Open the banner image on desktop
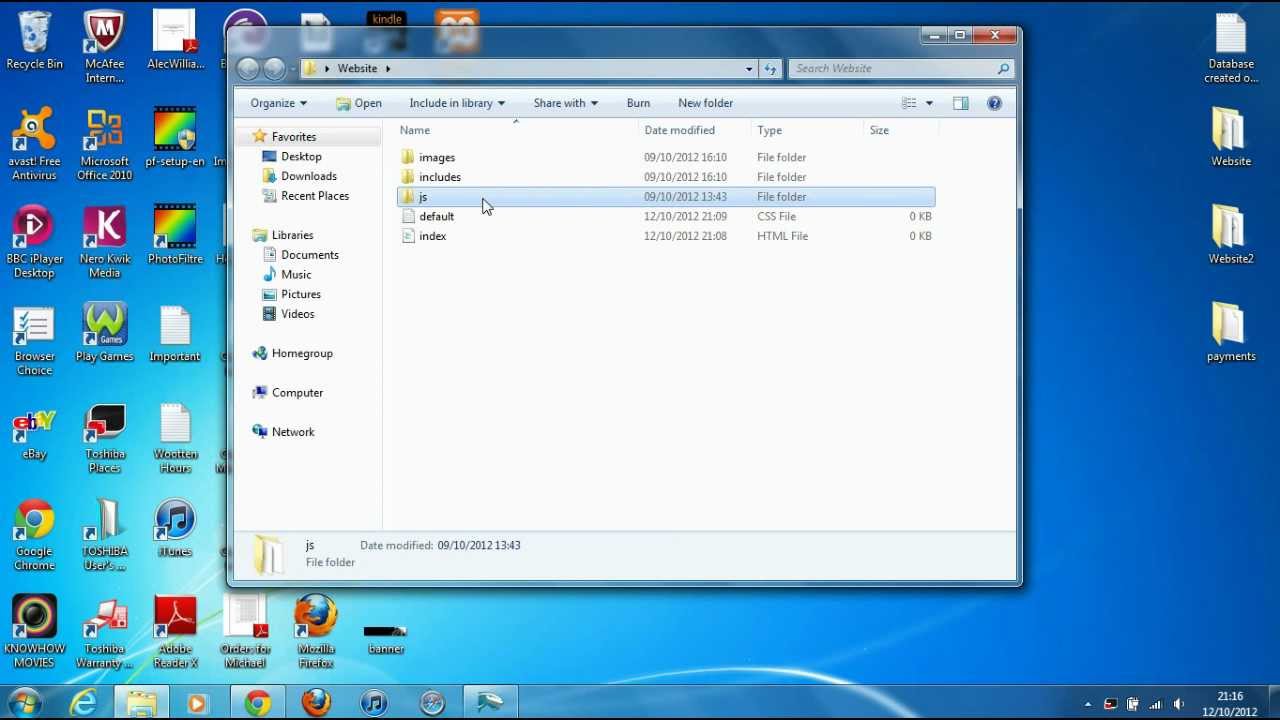 tap(386, 638)
